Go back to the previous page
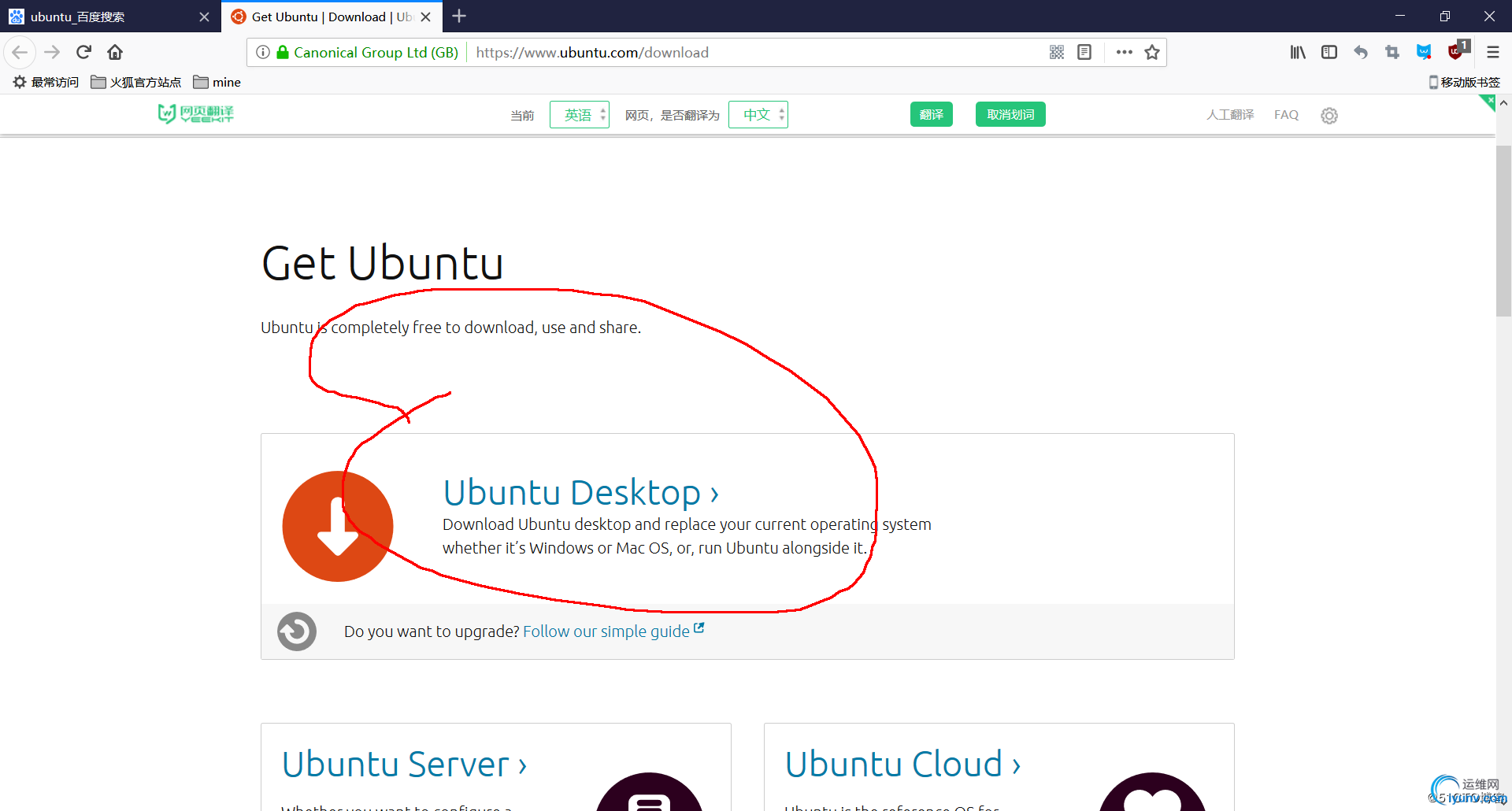This screenshot has height=811, width=1512. pyautogui.click(x=20, y=53)
